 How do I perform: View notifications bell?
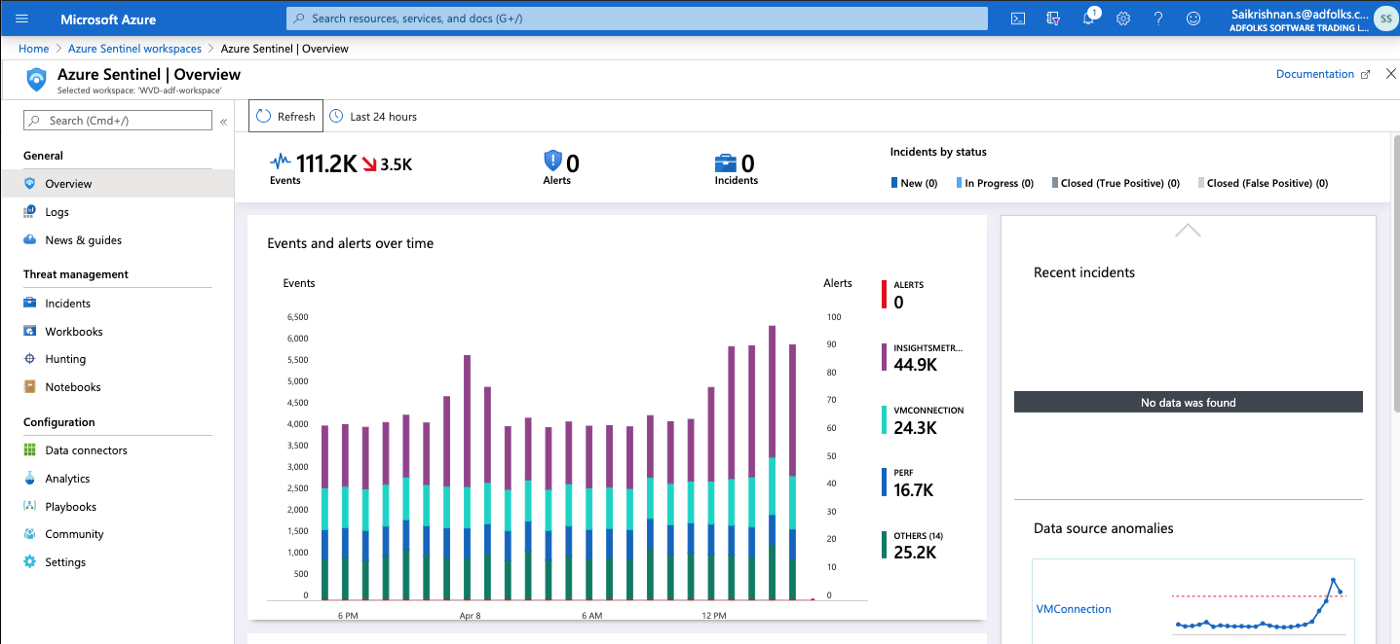[x=1089, y=19]
